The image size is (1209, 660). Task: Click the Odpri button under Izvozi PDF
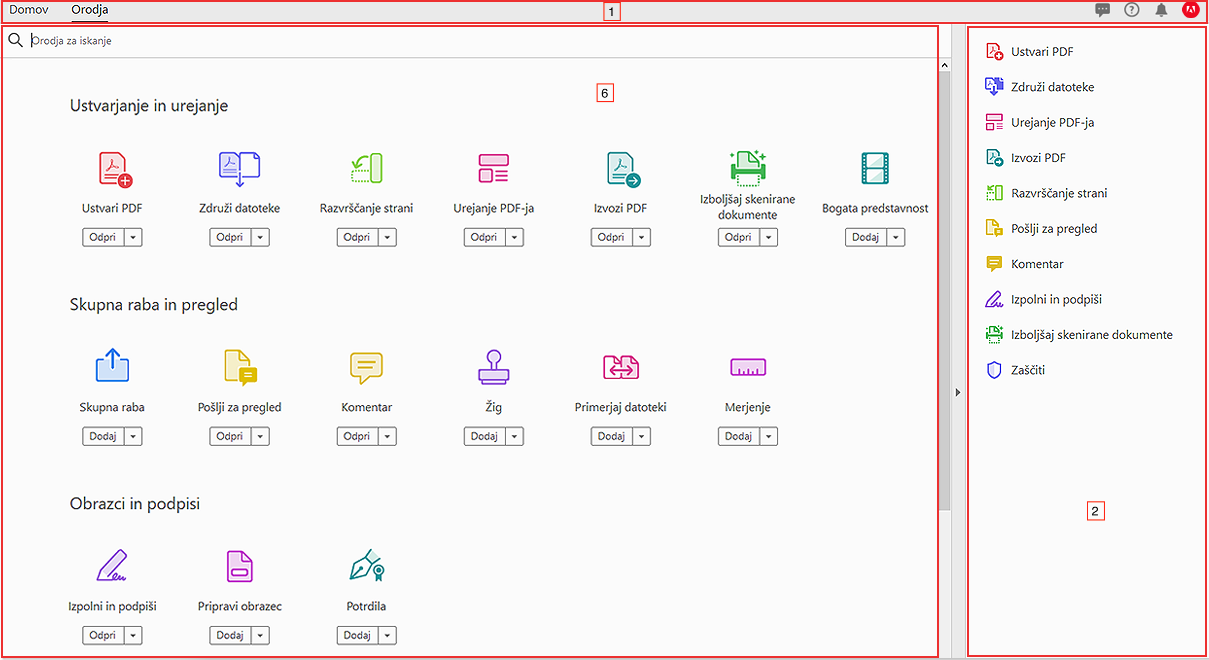tap(611, 238)
